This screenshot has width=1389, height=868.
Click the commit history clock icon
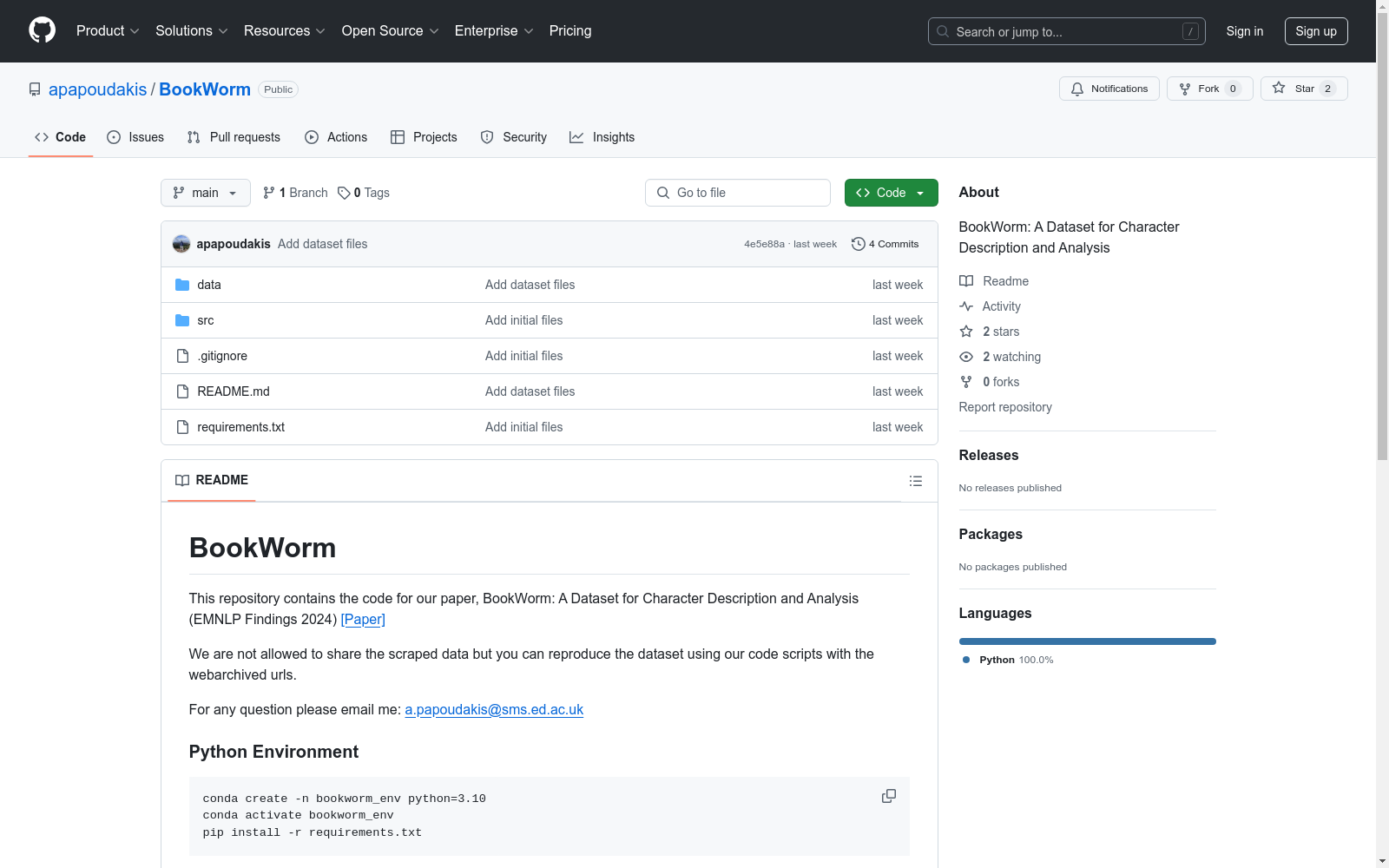click(x=859, y=244)
